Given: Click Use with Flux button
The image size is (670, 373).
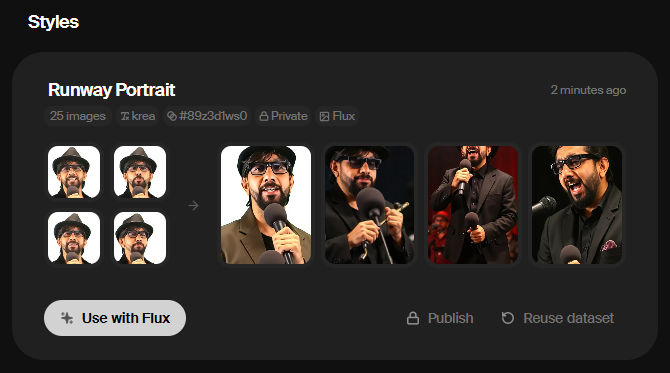Looking at the screenshot, I should (115, 318).
